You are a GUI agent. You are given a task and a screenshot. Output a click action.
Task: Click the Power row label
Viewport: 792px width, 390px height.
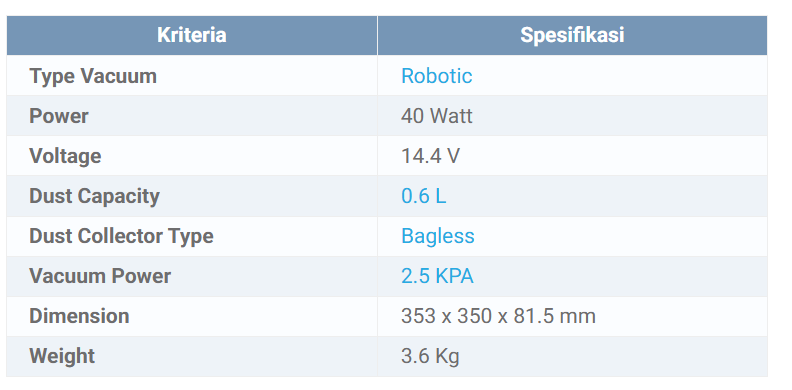[59, 116]
